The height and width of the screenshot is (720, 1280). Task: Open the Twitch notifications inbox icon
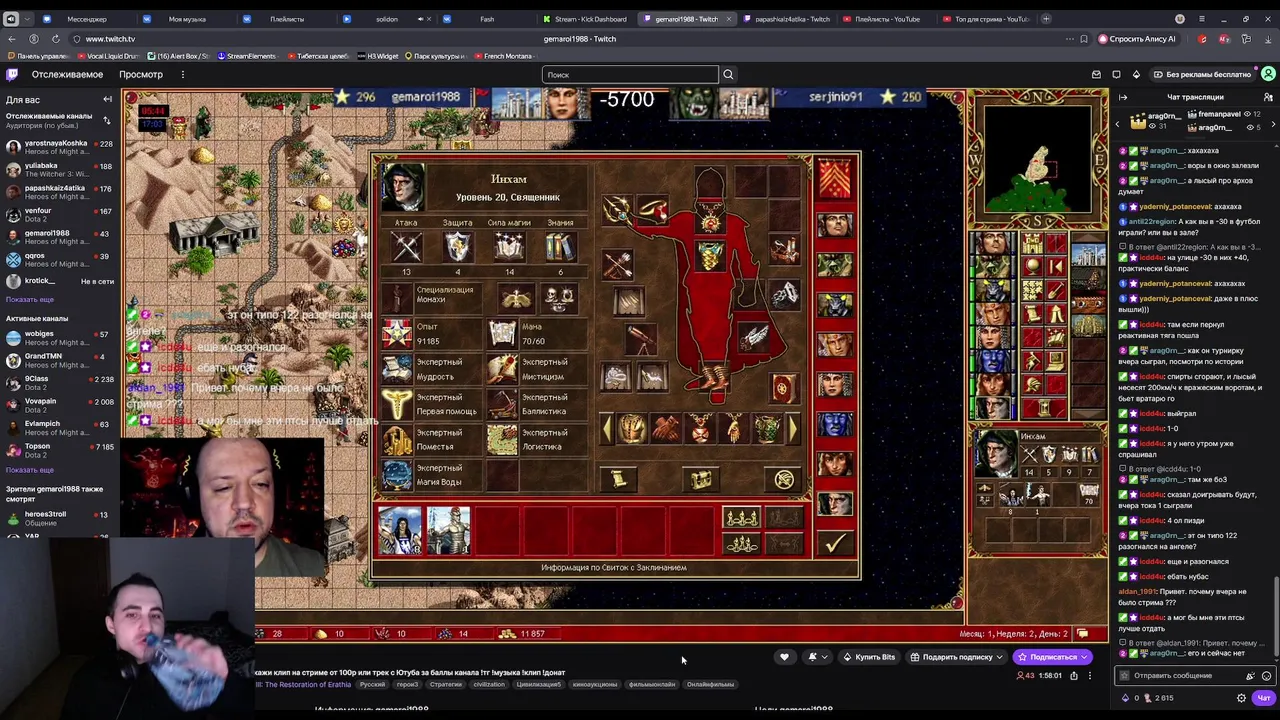pos(1096,74)
